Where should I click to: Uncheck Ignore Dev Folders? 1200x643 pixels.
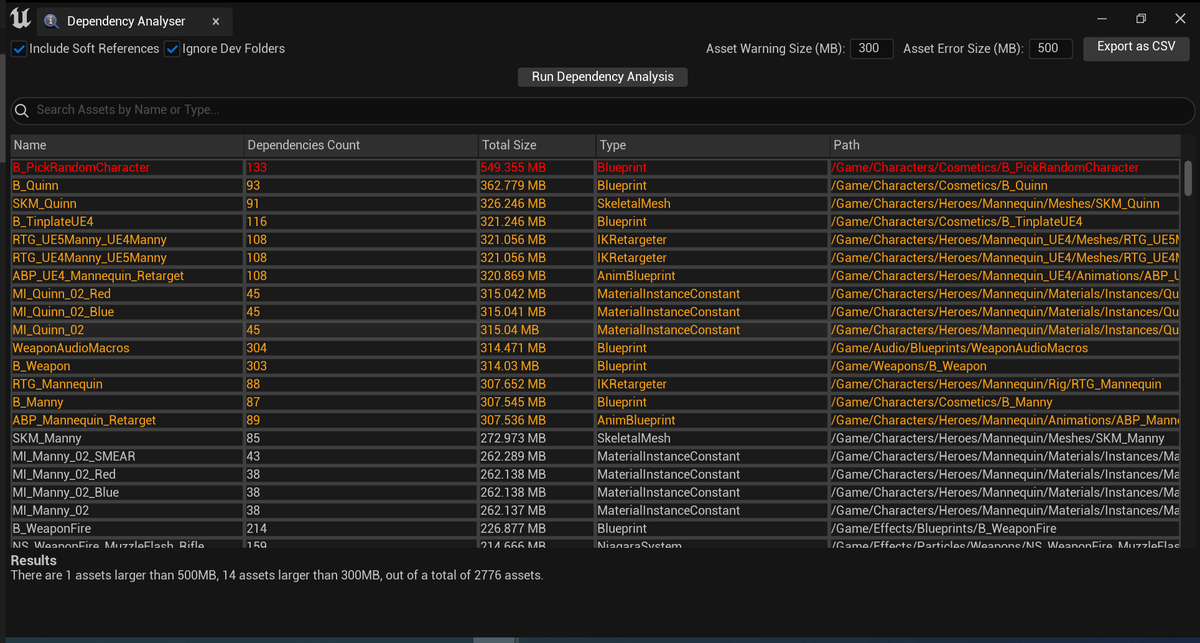[x=170, y=47]
